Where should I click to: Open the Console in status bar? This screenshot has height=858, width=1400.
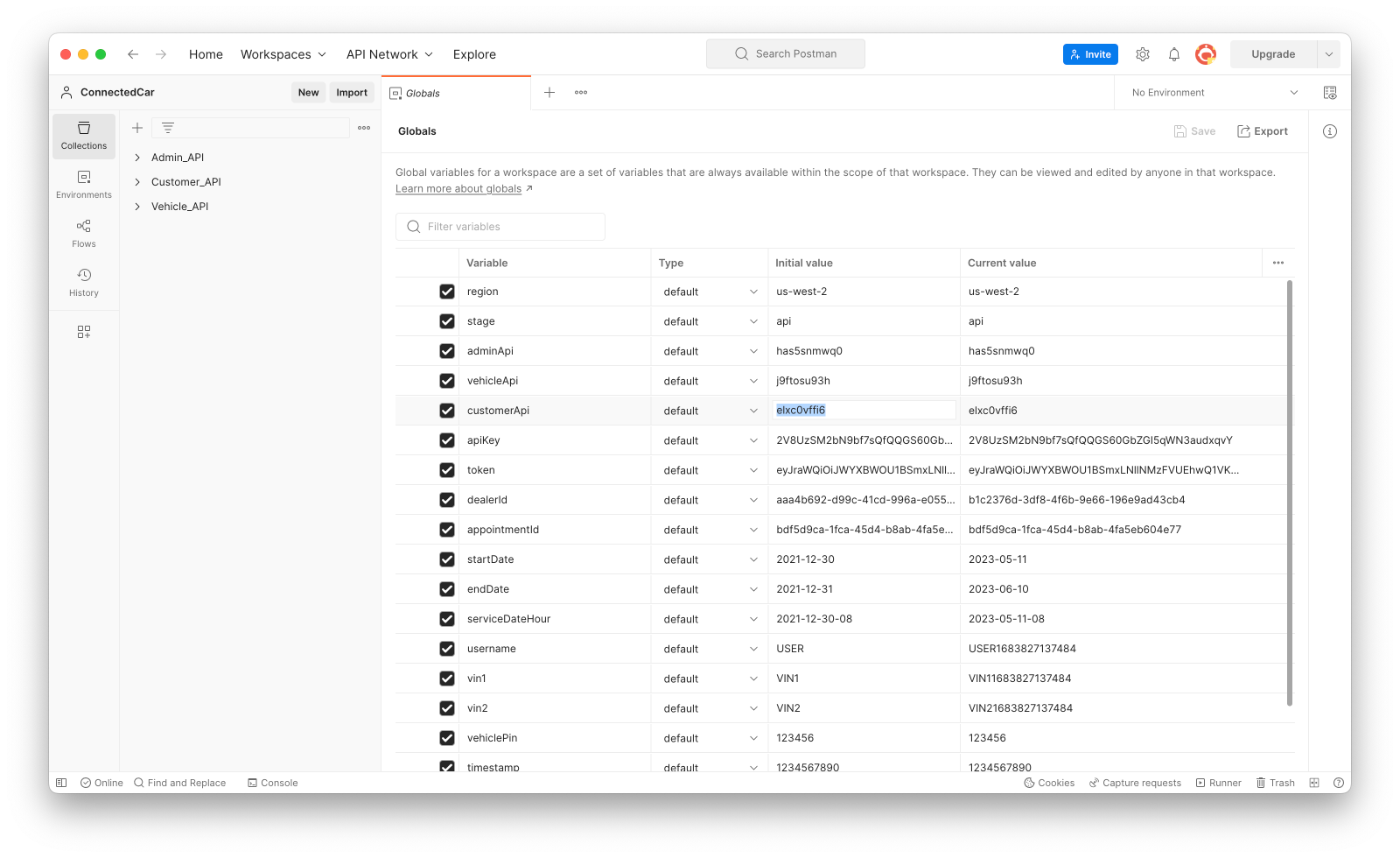point(272,783)
